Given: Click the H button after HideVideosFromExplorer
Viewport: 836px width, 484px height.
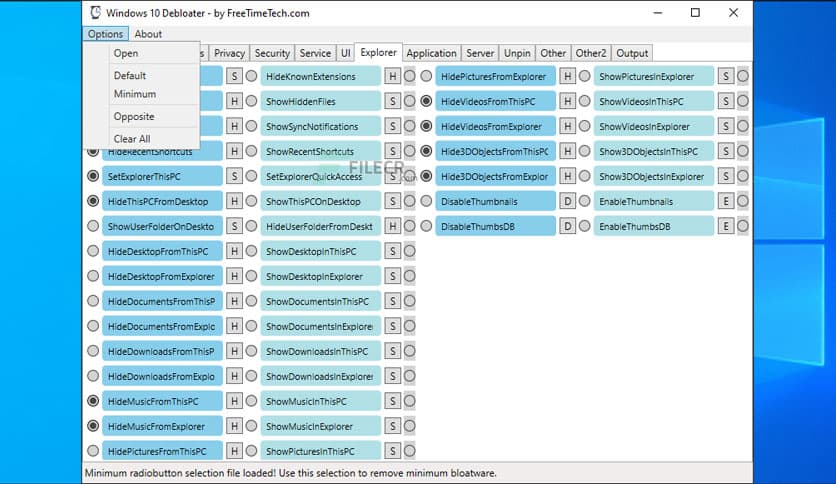Looking at the screenshot, I should (x=567, y=126).
